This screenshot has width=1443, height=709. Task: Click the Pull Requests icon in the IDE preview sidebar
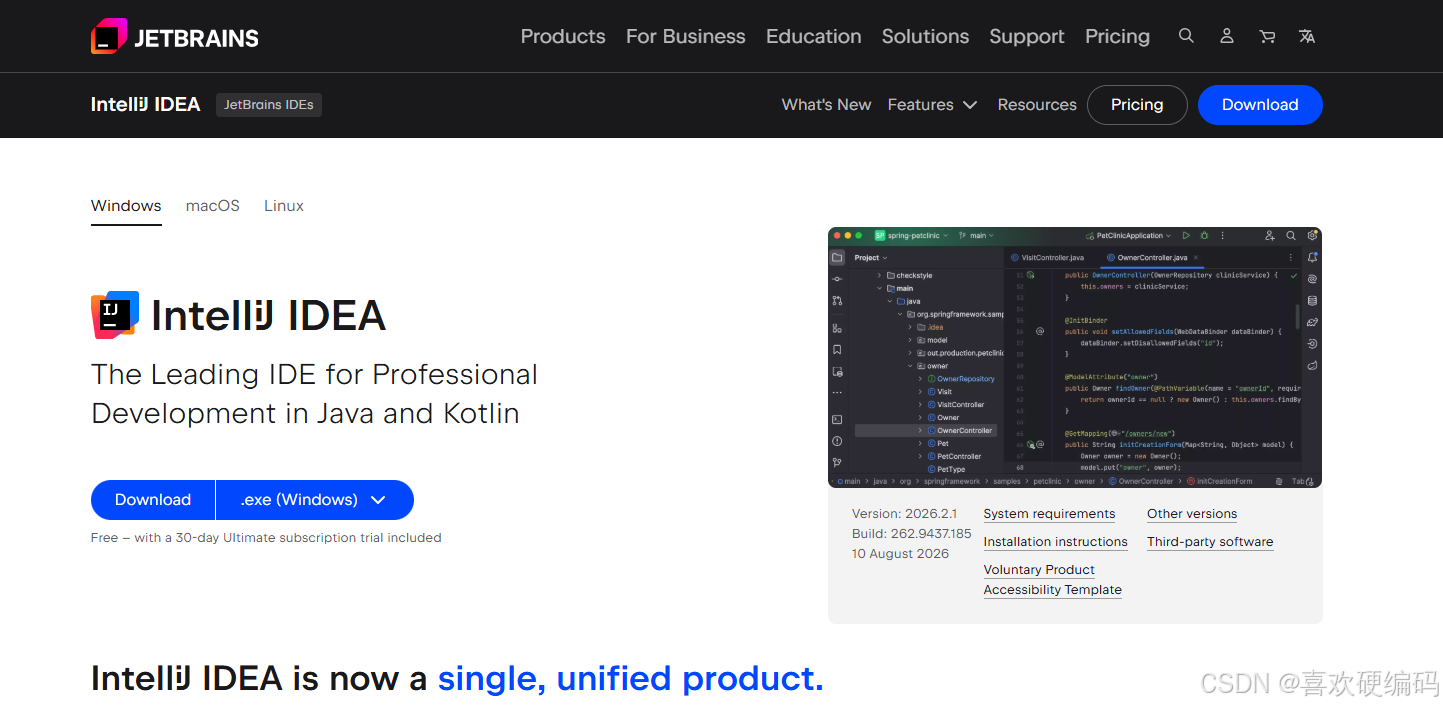tap(837, 300)
